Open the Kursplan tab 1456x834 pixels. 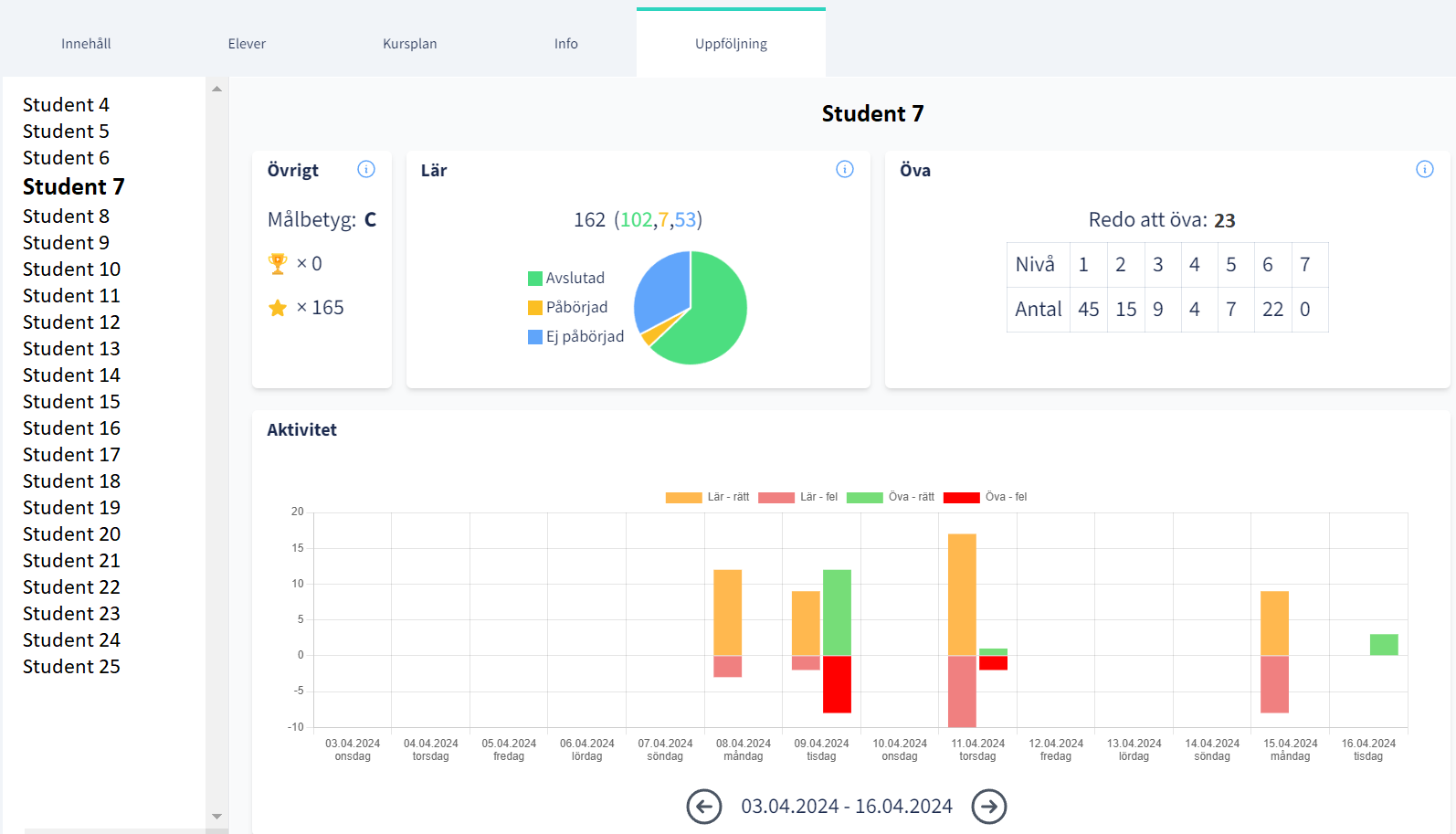[409, 44]
